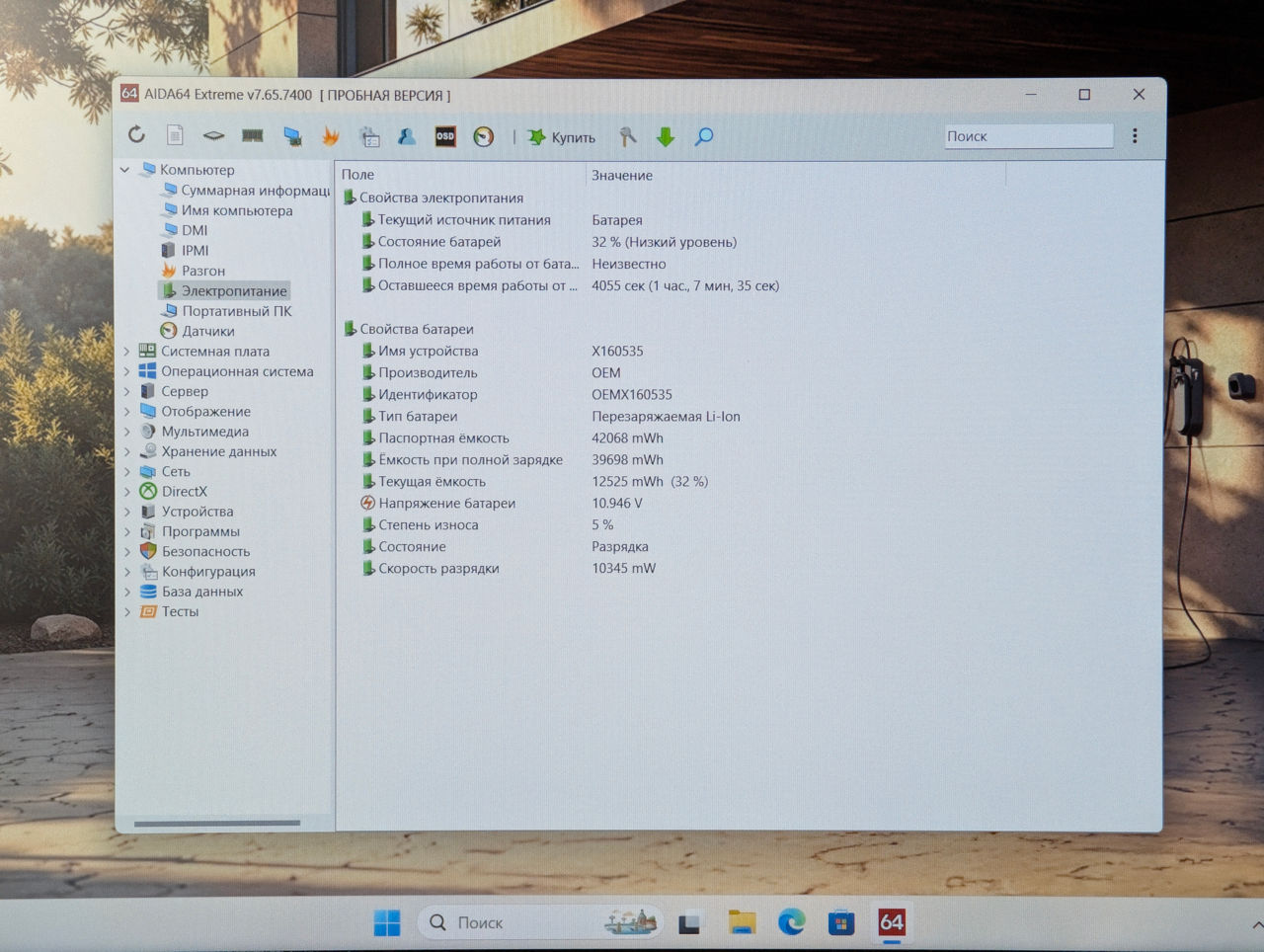Open the memory module benchmark icon
1264x952 pixels.
pos(253,136)
